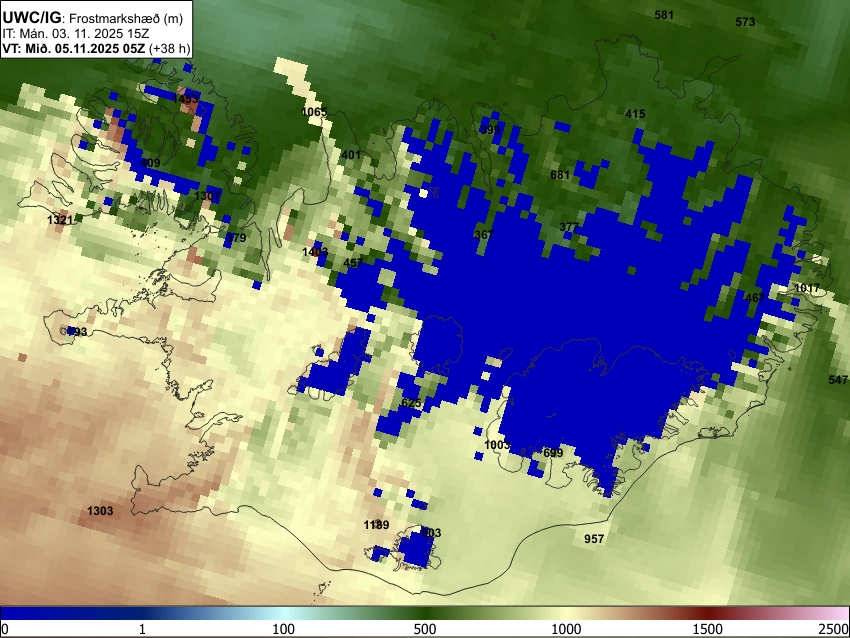Click the map value 1403

[x=315, y=252]
